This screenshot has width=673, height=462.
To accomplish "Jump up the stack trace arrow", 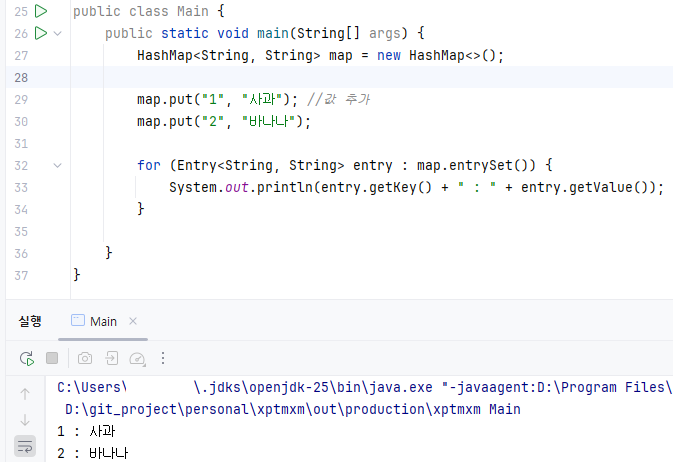I will (x=25, y=393).
